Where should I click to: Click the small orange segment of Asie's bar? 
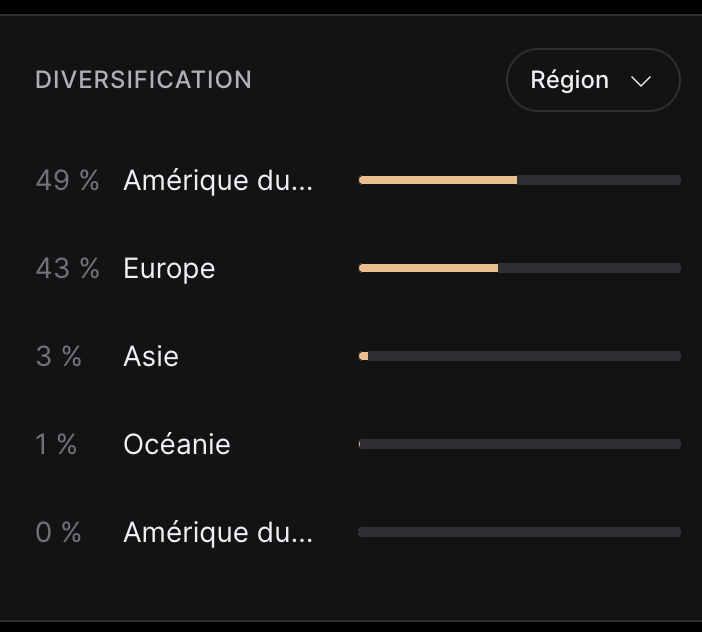click(364, 356)
